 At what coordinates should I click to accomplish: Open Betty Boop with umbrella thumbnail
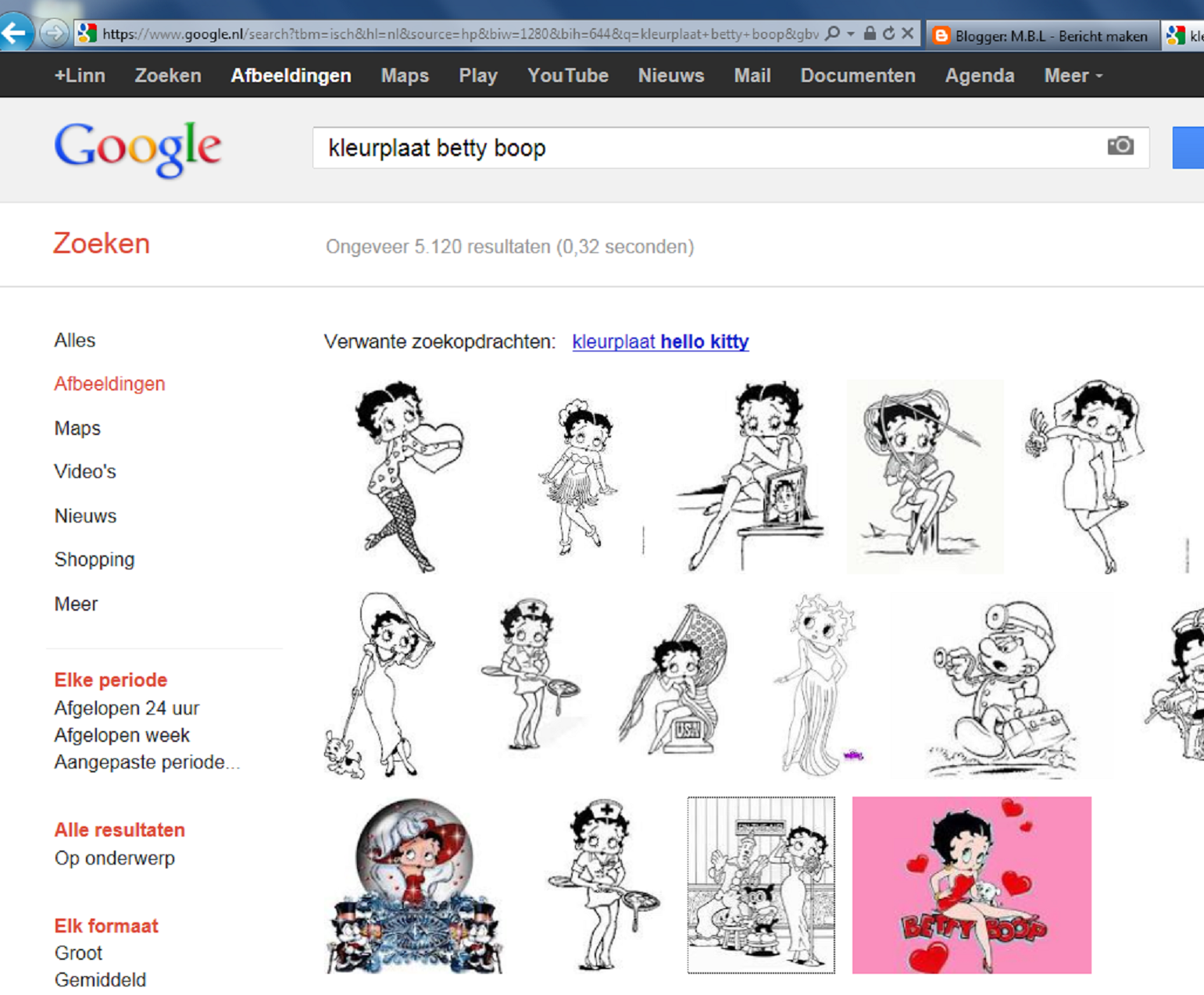click(x=925, y=476)
